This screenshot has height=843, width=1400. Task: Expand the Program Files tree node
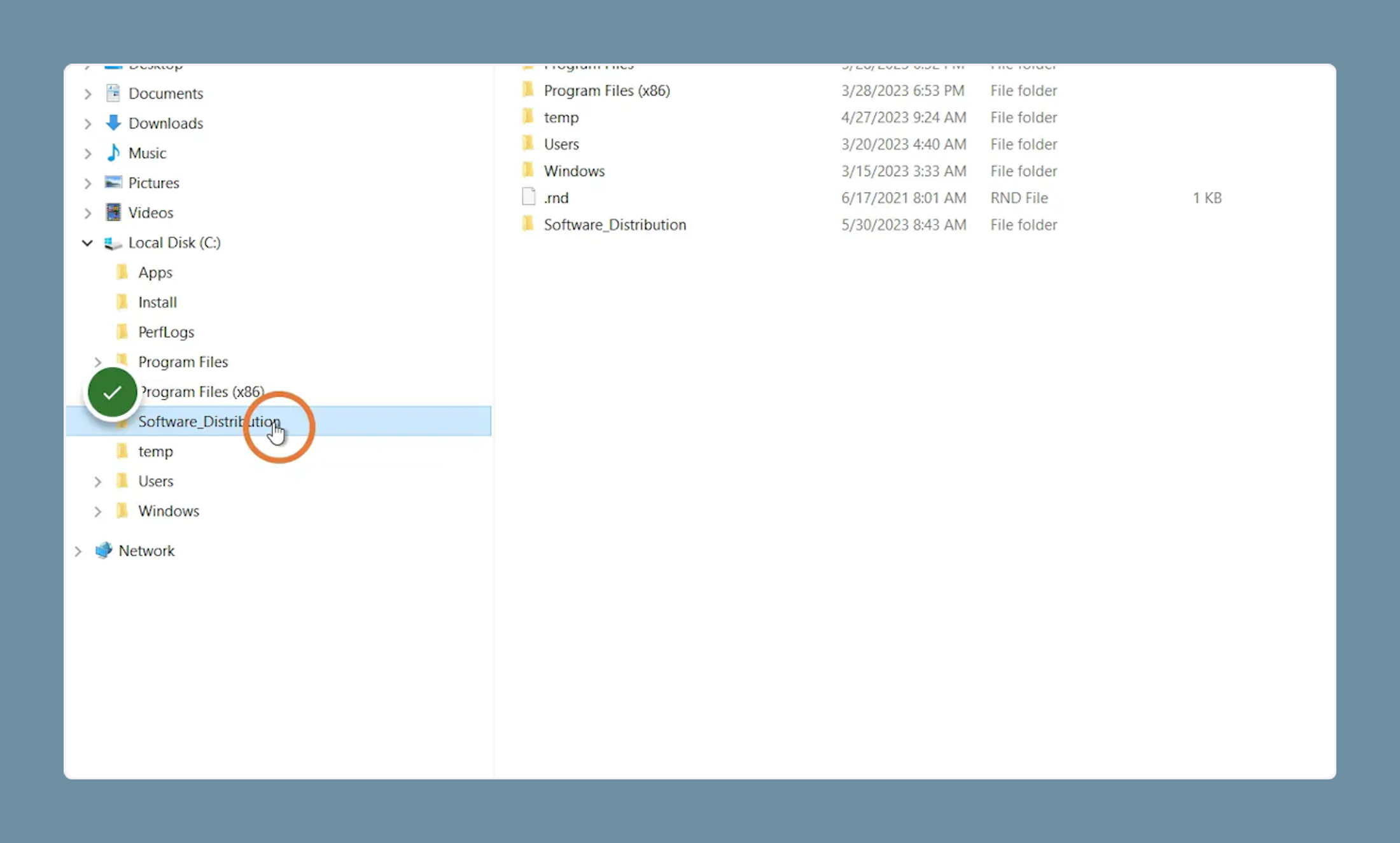(97, 363)
